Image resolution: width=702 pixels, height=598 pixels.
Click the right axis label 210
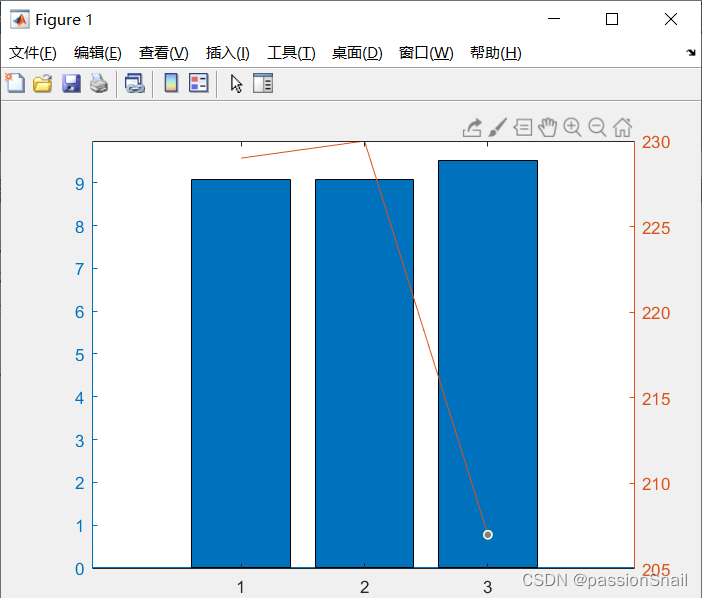(x=656, y=484)
